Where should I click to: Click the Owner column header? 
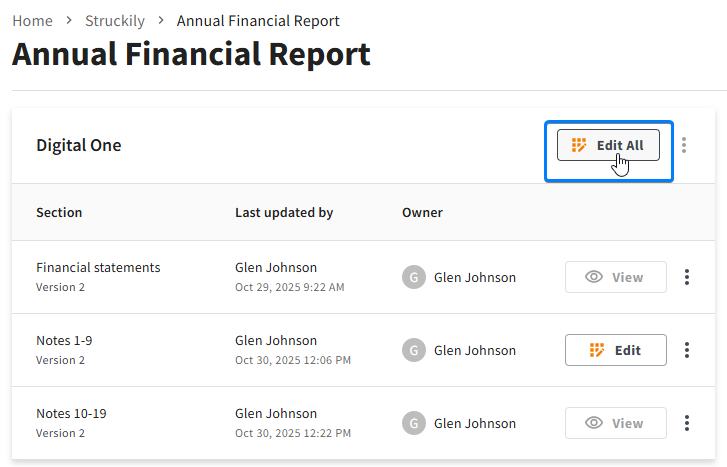point(422,212)
